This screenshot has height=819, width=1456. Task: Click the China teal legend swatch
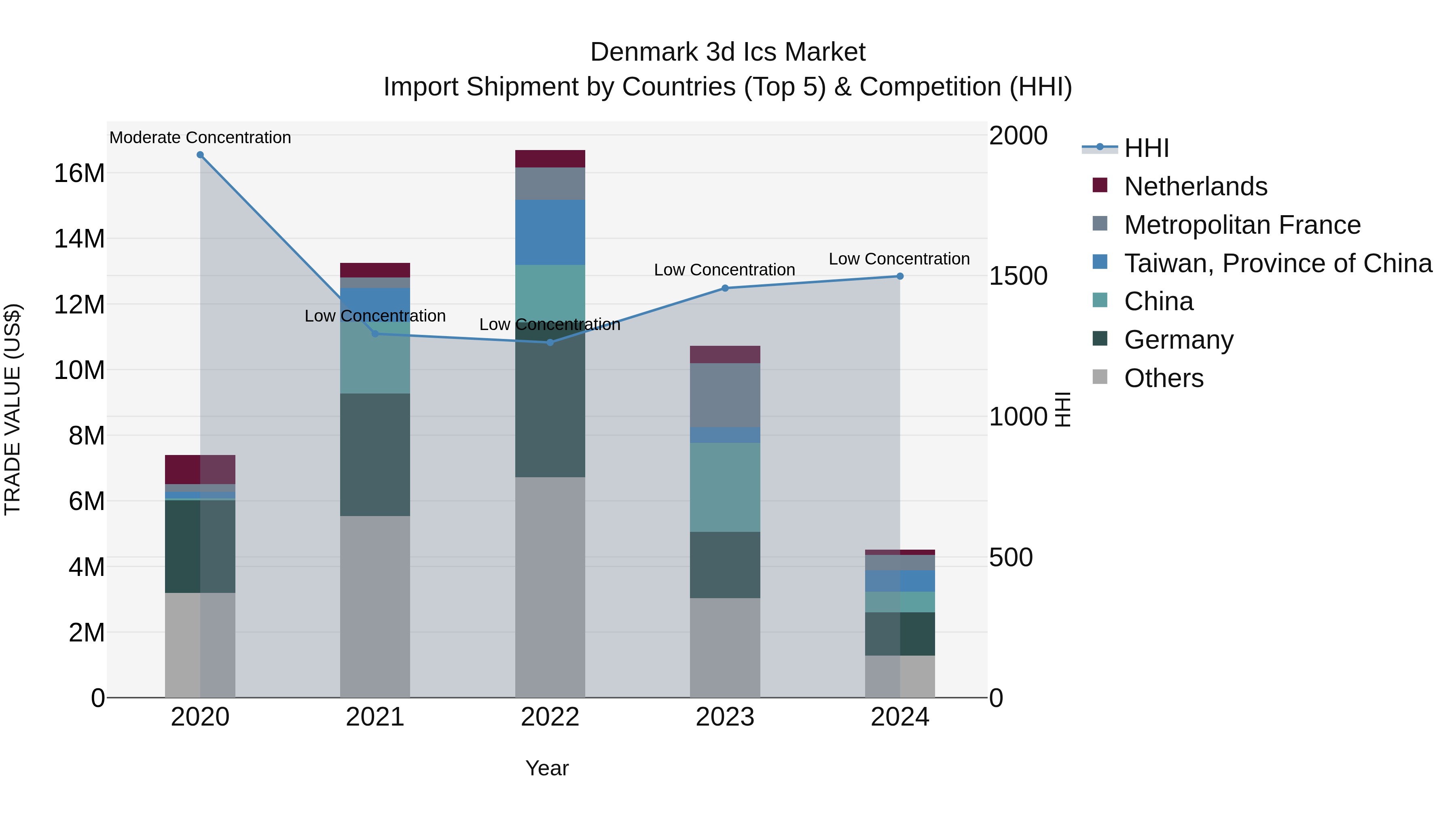coord(1100,300)
